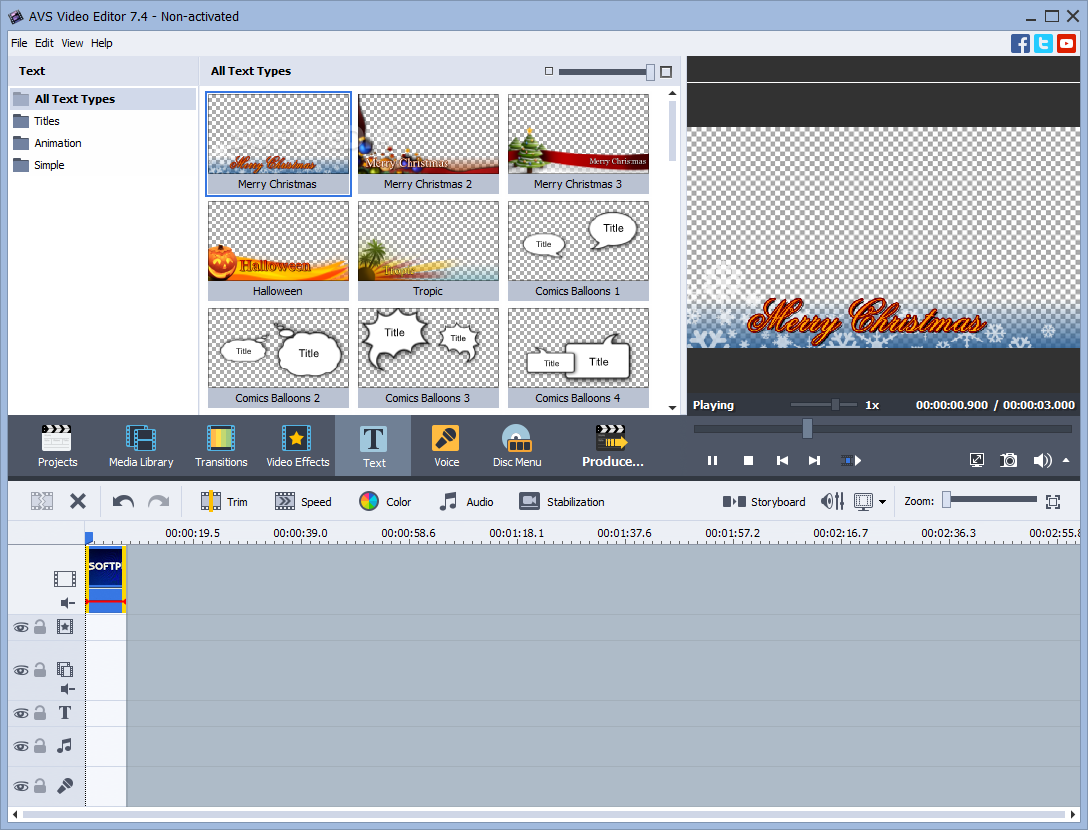Redo the last action
1088x830 pixels.
pos(159,501)
